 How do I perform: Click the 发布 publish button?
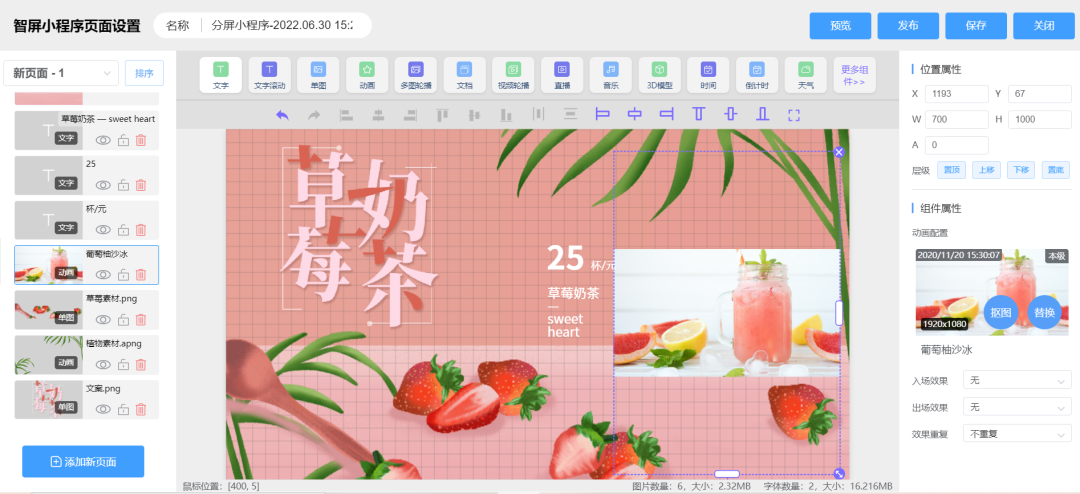click(x=908, y=26)
